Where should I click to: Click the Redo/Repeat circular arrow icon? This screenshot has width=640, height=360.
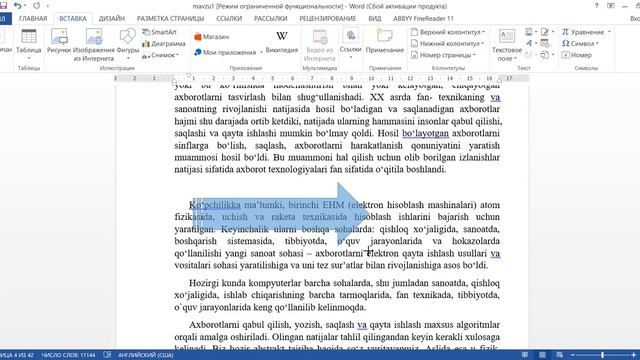[37, 6]
